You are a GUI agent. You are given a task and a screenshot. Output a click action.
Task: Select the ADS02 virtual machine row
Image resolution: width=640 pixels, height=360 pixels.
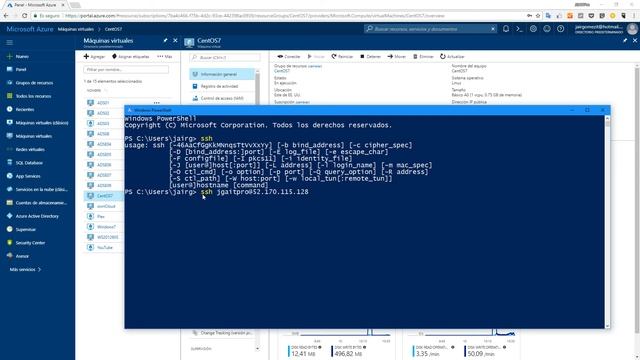click(104, 113)
